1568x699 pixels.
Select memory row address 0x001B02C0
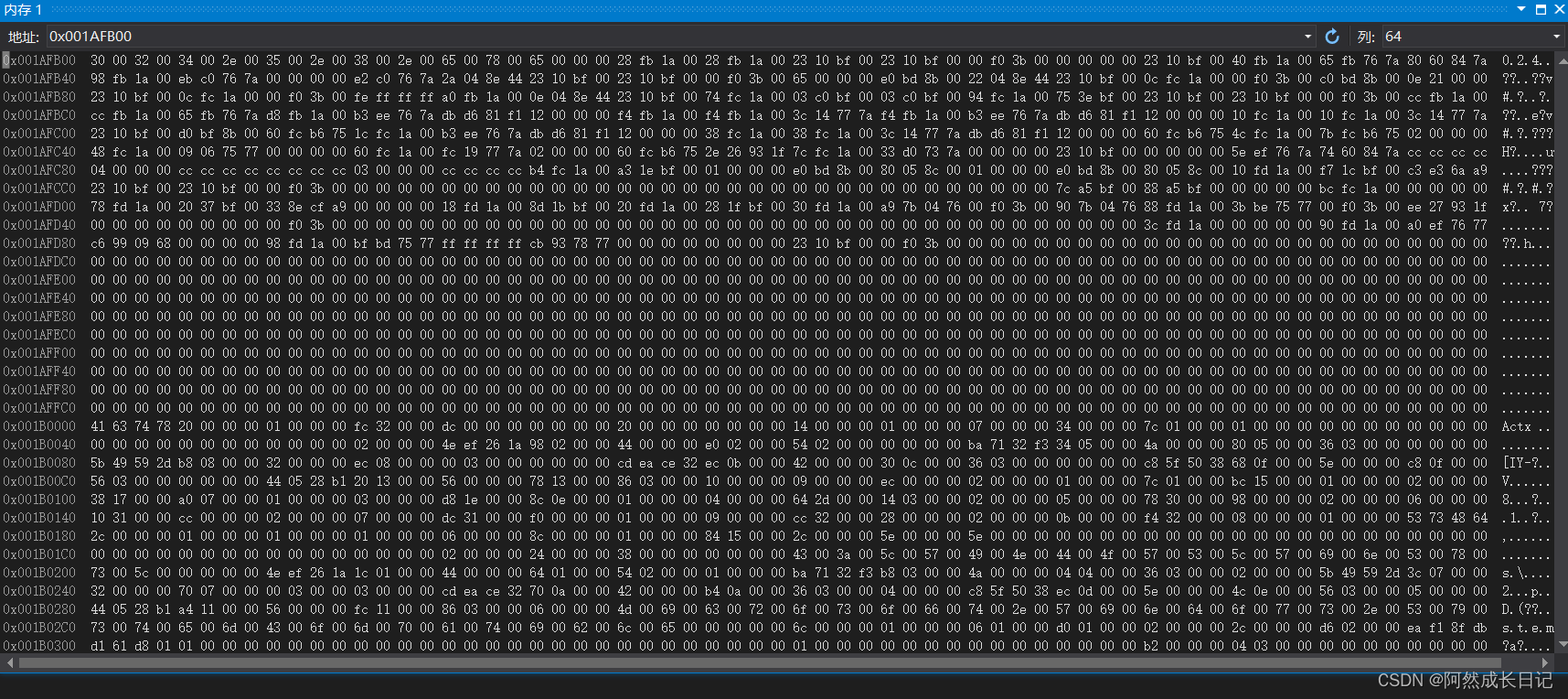pyautogui.click(x=39, y=628)
